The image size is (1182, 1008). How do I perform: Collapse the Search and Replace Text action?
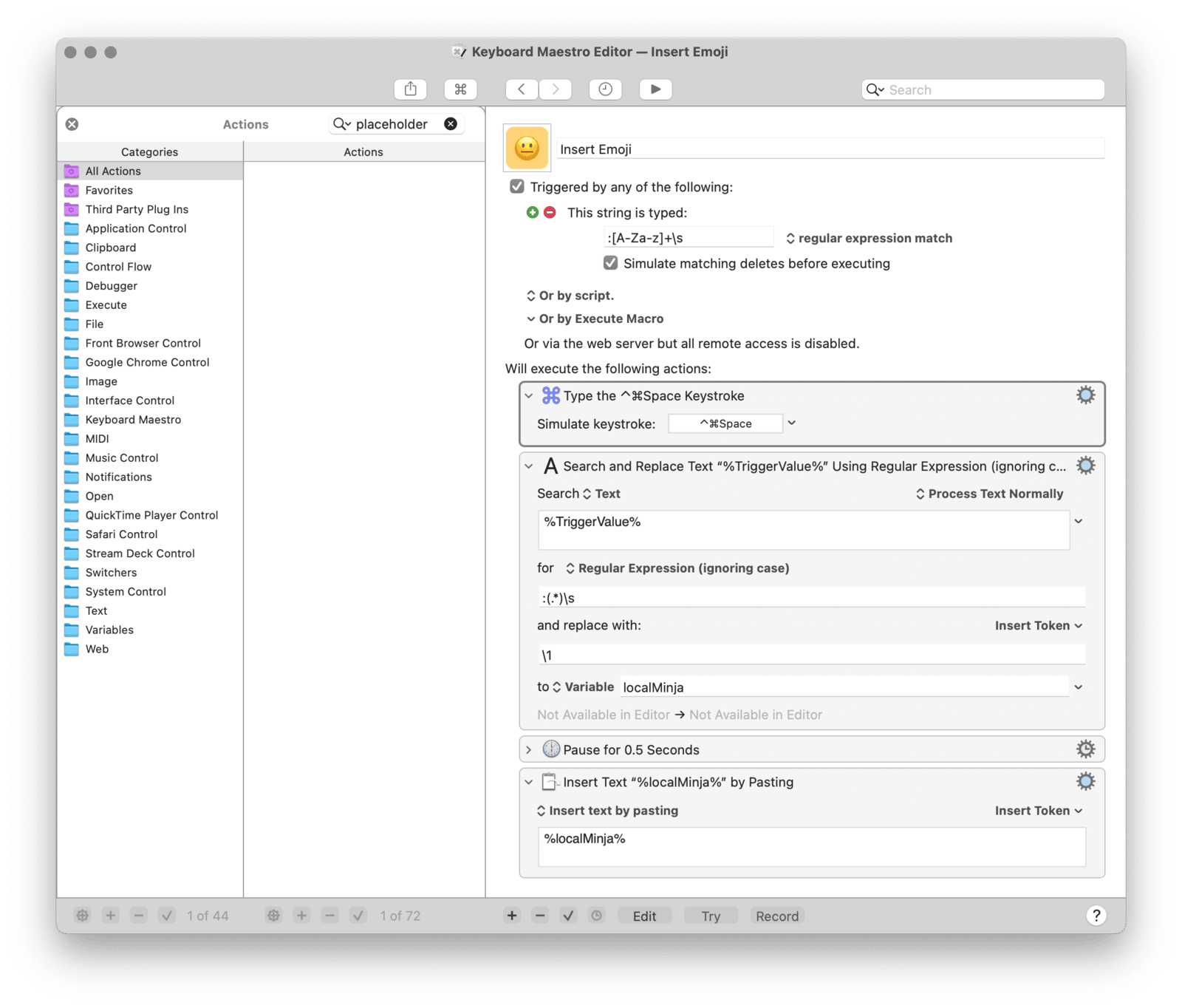pos(529,466)
